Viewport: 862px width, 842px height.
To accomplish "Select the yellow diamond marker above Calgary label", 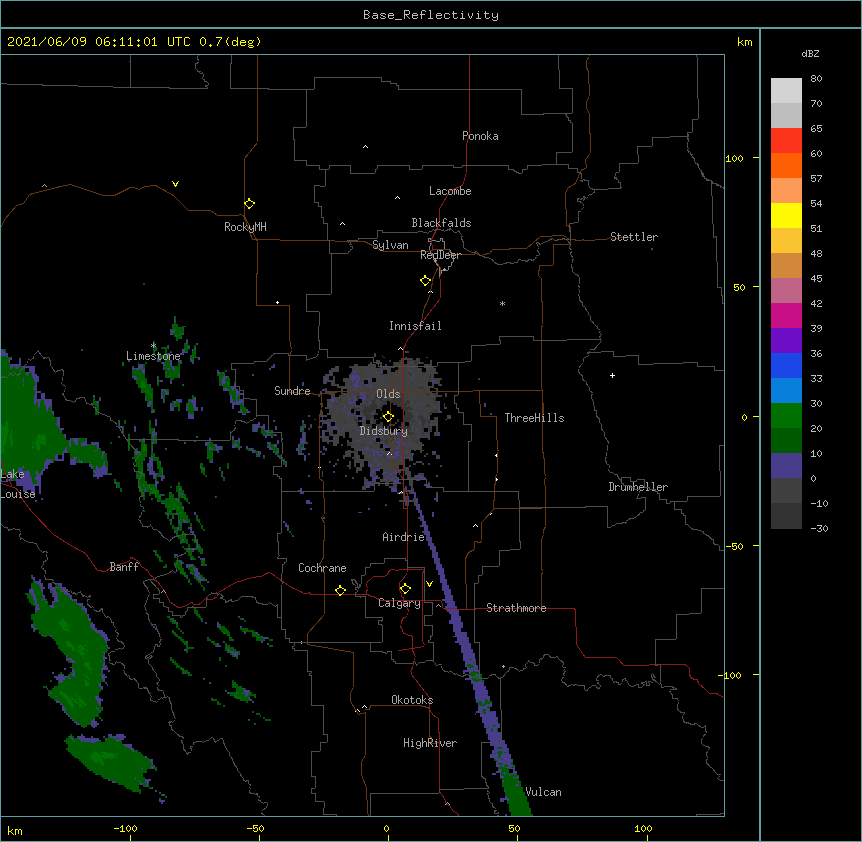I will 405,589.
